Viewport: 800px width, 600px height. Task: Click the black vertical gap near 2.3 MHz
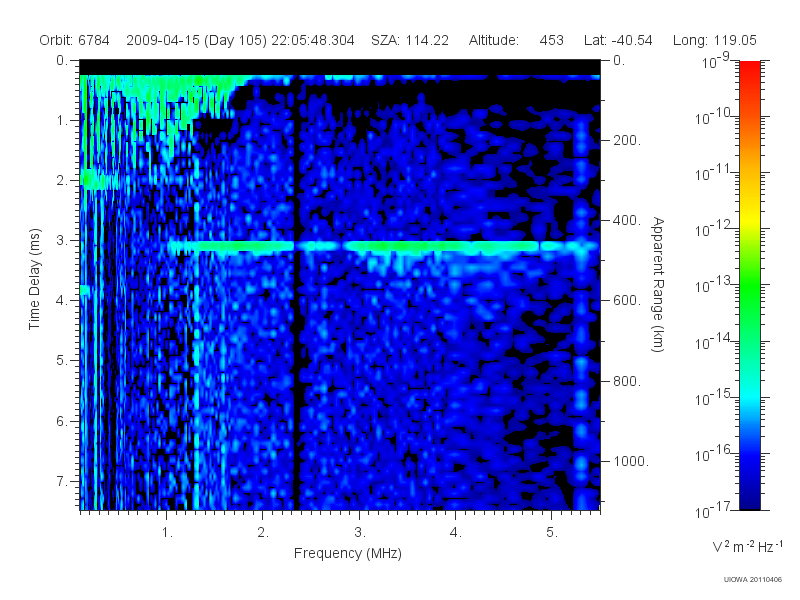point(296,291)
